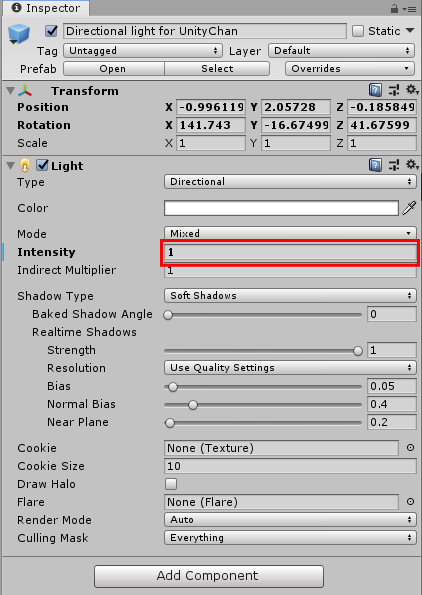The image size is (422, 595).
Task: Disable the Light component checkbox
Action: (42, 165)
